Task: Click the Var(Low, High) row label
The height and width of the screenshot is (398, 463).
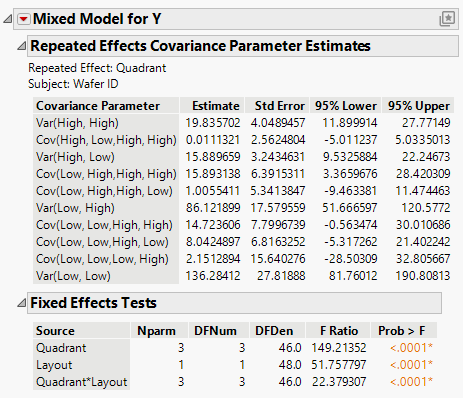Action: pyautogui.click(x=75, y=208)
